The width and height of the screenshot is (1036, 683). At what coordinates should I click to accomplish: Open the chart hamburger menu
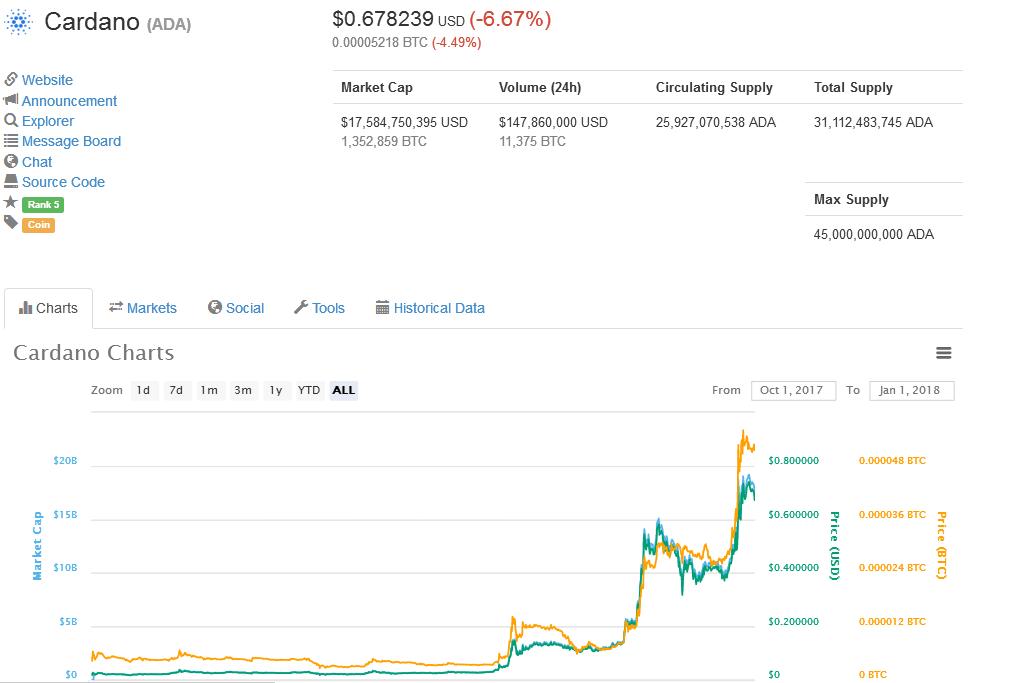click(944, 353)
